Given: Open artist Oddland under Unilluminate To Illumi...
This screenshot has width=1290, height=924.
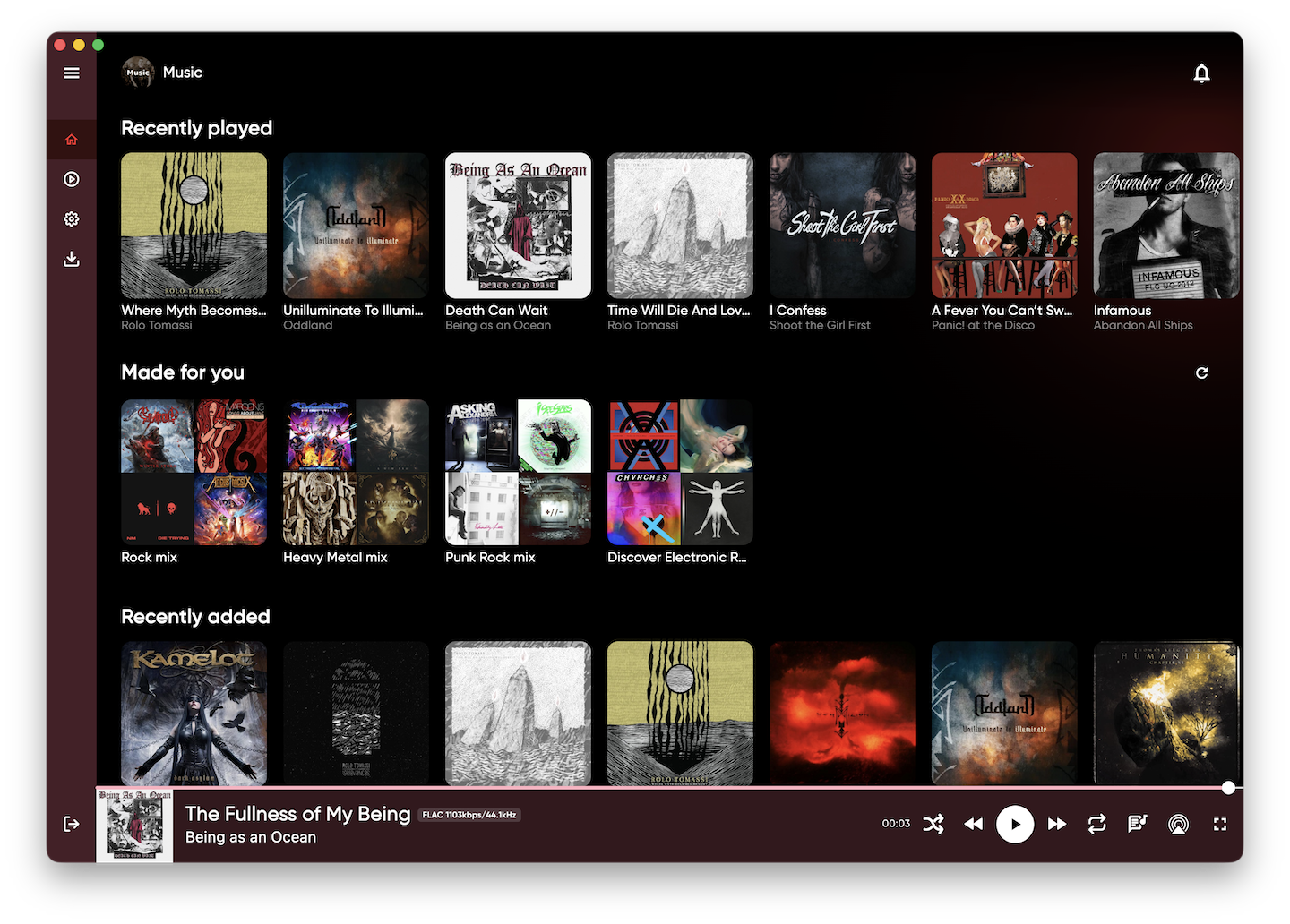Looking at the screenshot, I should pos(308,326).
